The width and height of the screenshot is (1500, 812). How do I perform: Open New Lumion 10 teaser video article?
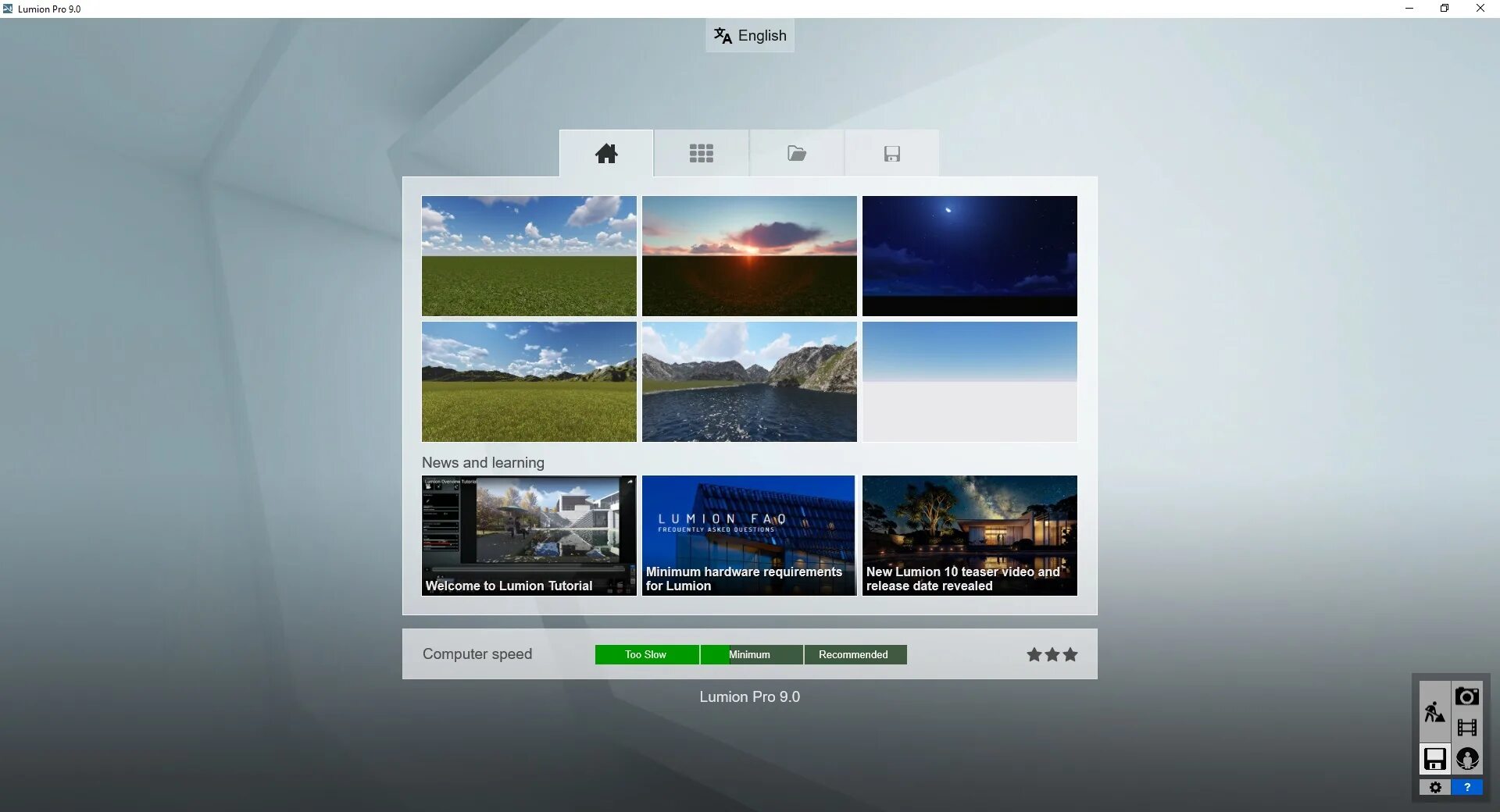(x=970, y=536)
